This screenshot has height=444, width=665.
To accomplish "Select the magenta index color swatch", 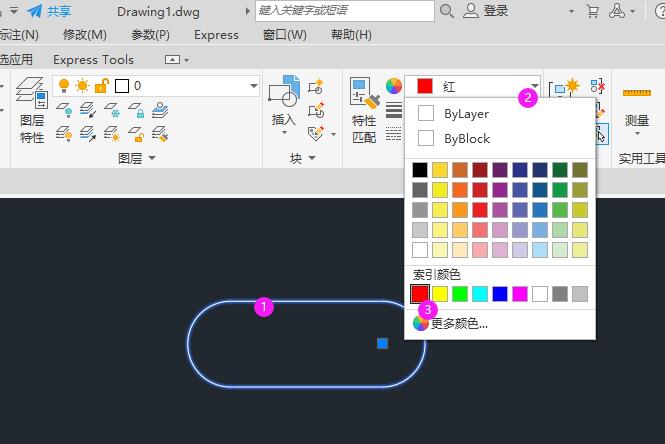I will (520, 294).
